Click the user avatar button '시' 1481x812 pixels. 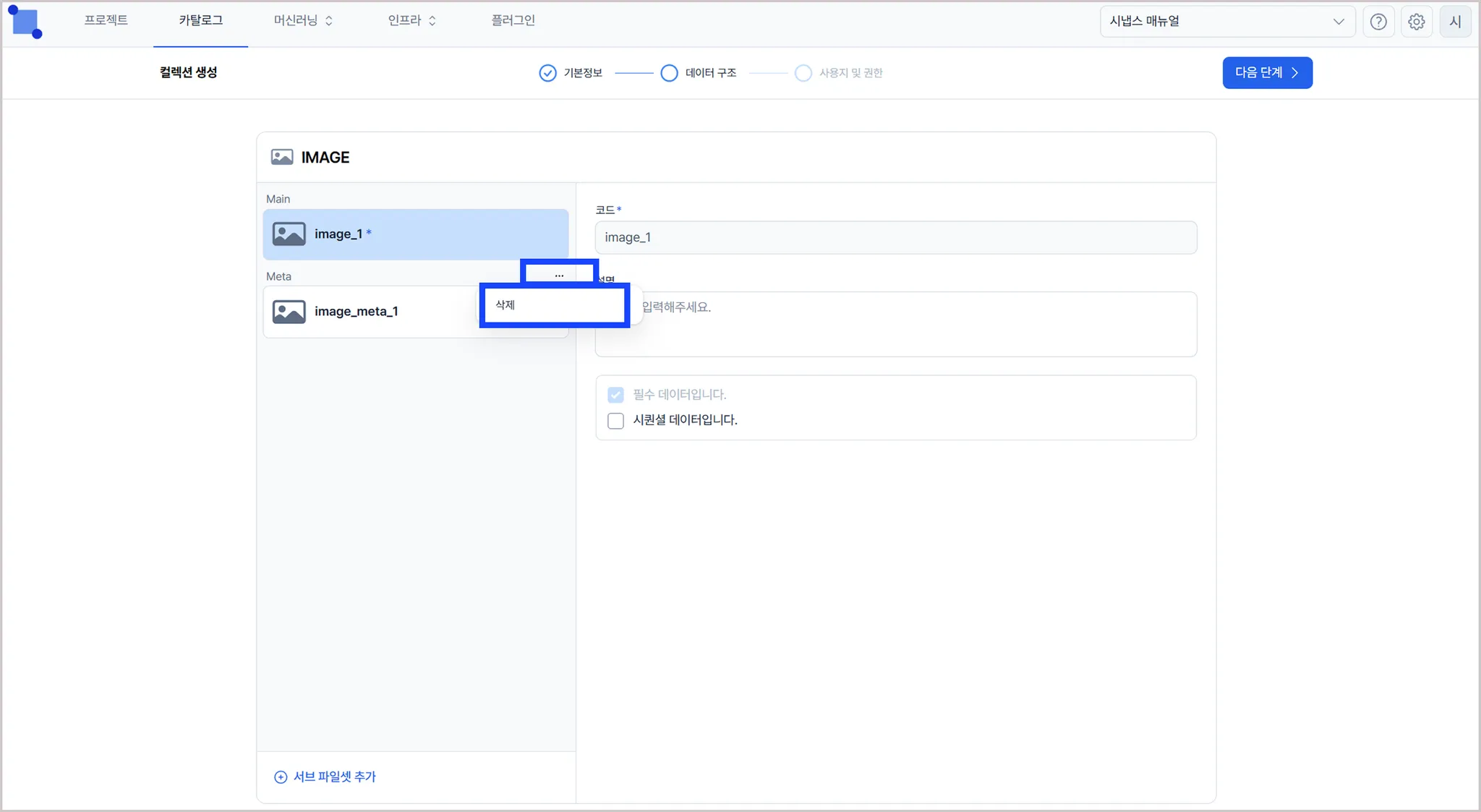(1455, 22)
